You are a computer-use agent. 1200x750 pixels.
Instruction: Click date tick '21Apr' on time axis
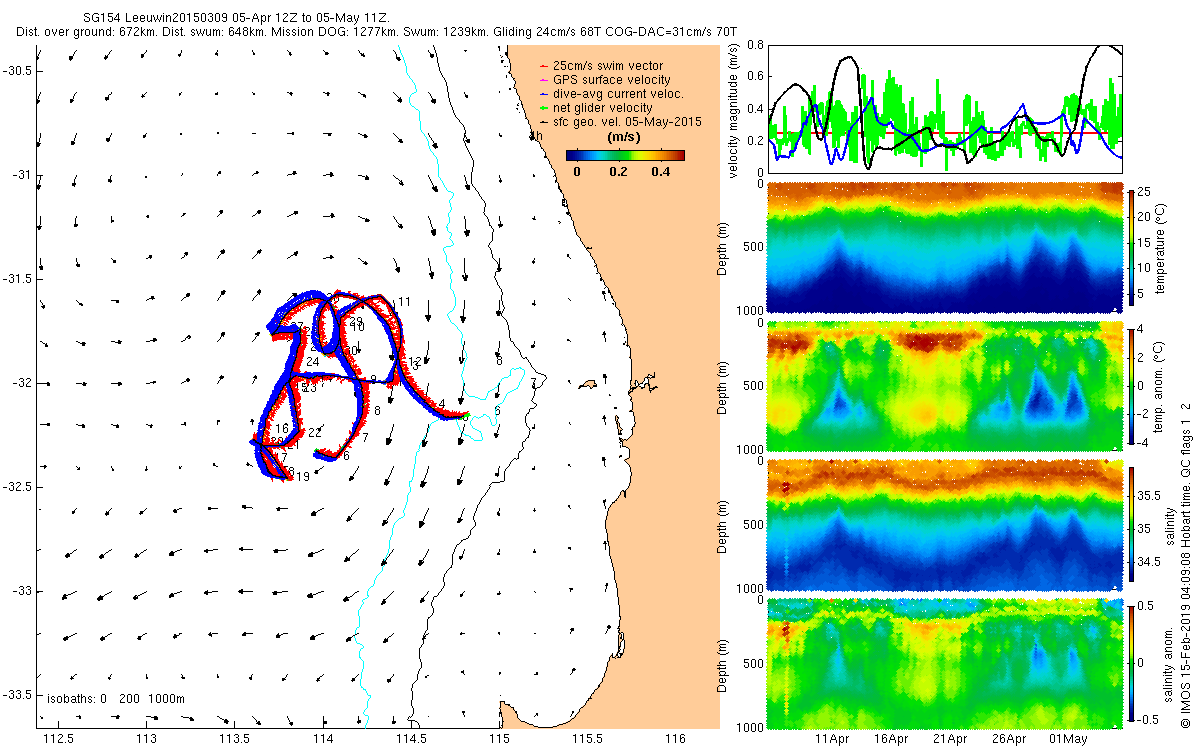tap(951, 739)
